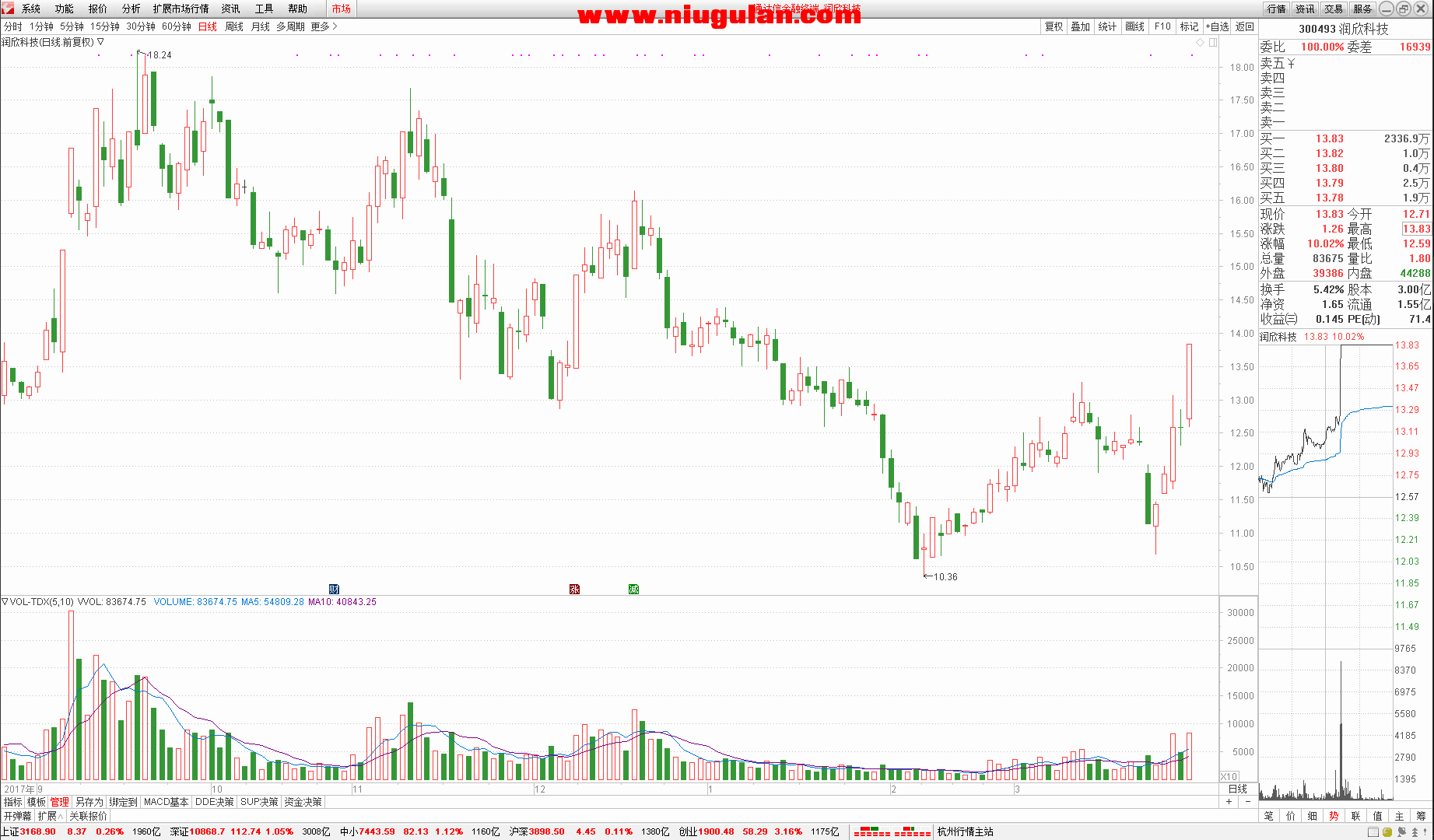This screenshot has height=840, width=1434.
Task: Select the 资金决策 template tab
Action: click(x=303, y=802)
